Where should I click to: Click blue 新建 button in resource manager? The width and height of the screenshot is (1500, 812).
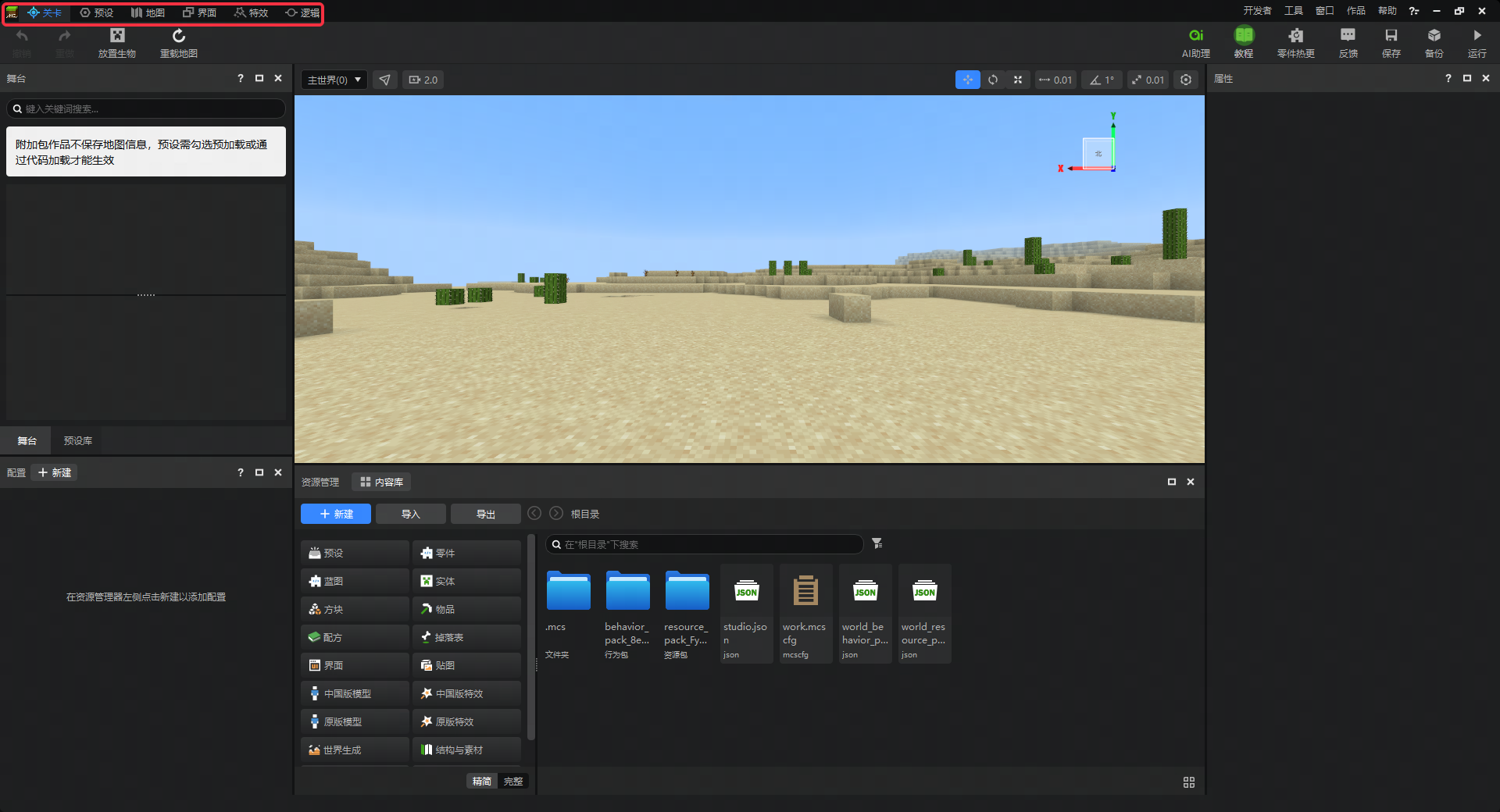click(336, 514)
